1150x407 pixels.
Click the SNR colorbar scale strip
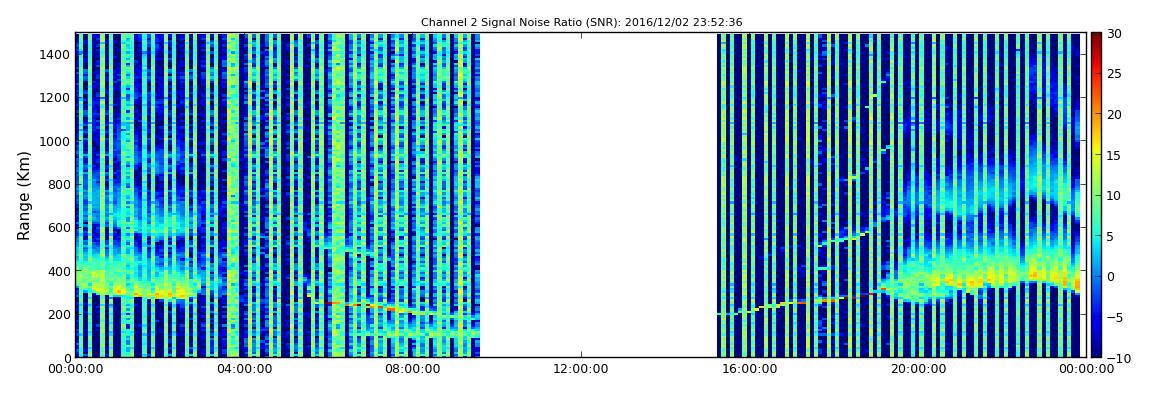[x=1096, y=195]
